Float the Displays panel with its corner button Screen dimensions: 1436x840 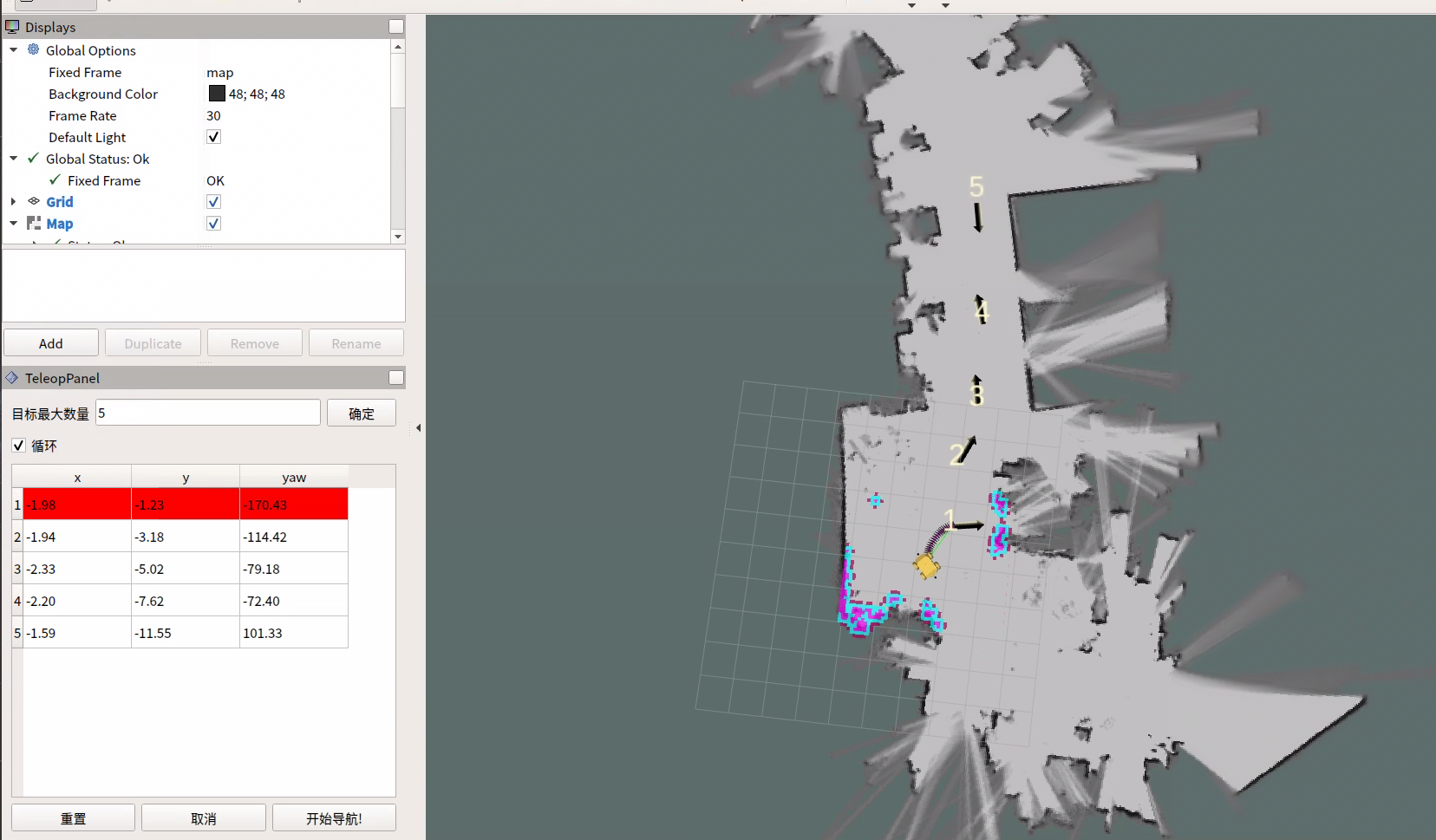[x=396, y=27]
